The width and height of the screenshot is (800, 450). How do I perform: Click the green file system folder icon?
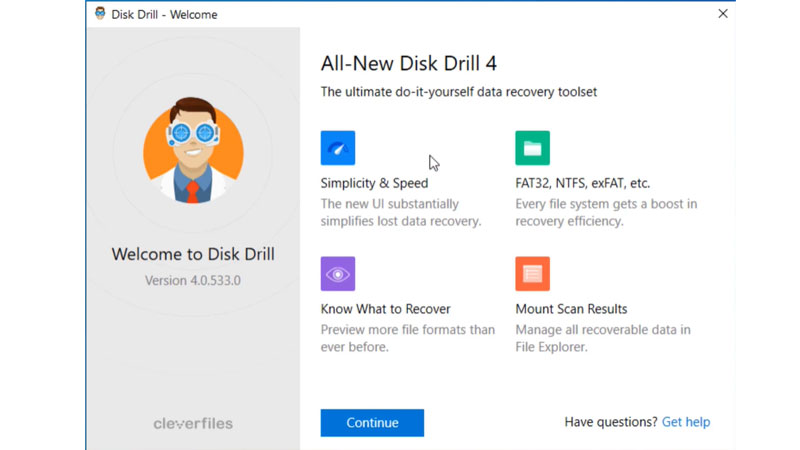click(x=532, y=148)
